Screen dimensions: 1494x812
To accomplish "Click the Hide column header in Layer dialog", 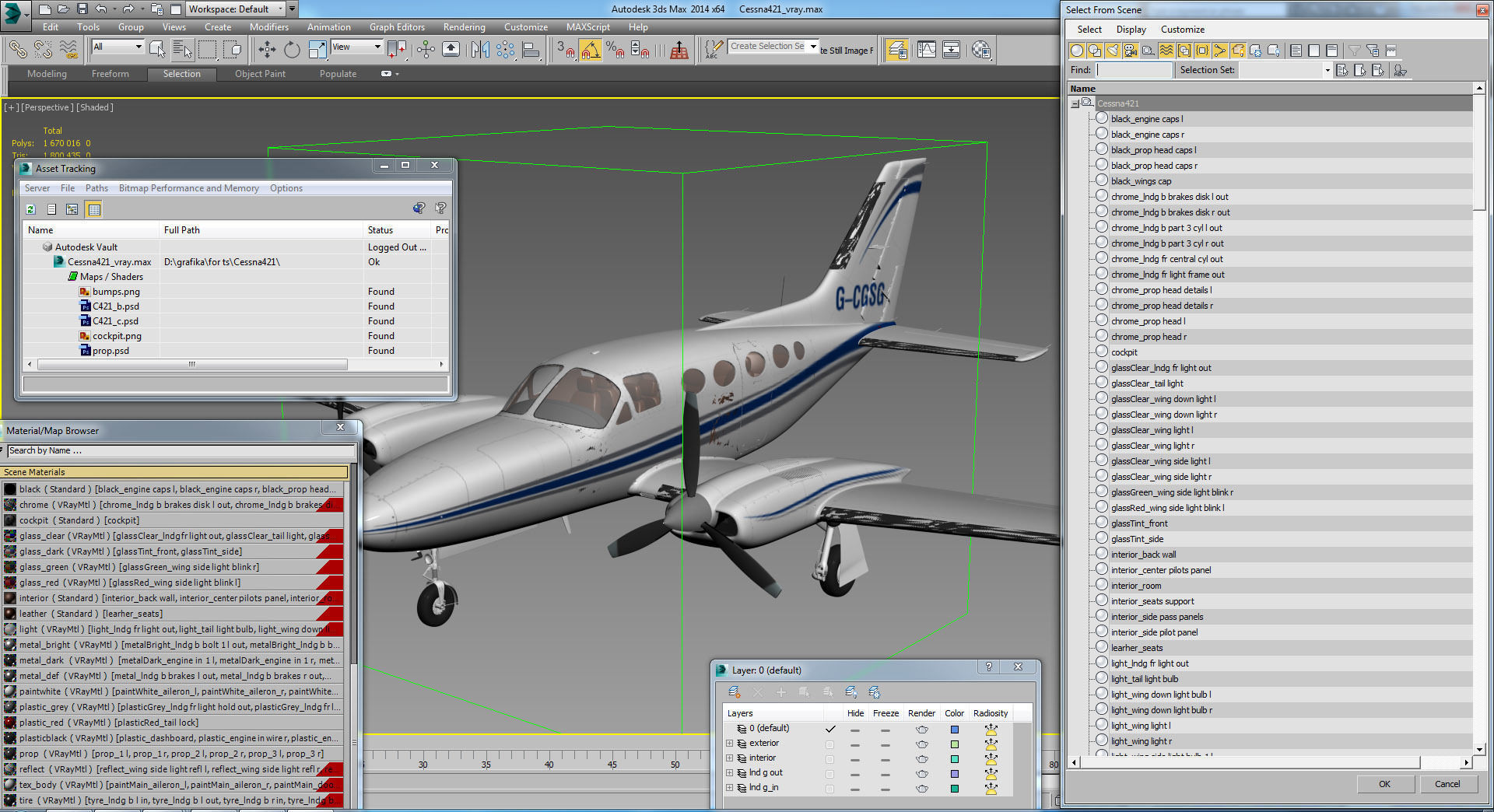I will point(855,713).
